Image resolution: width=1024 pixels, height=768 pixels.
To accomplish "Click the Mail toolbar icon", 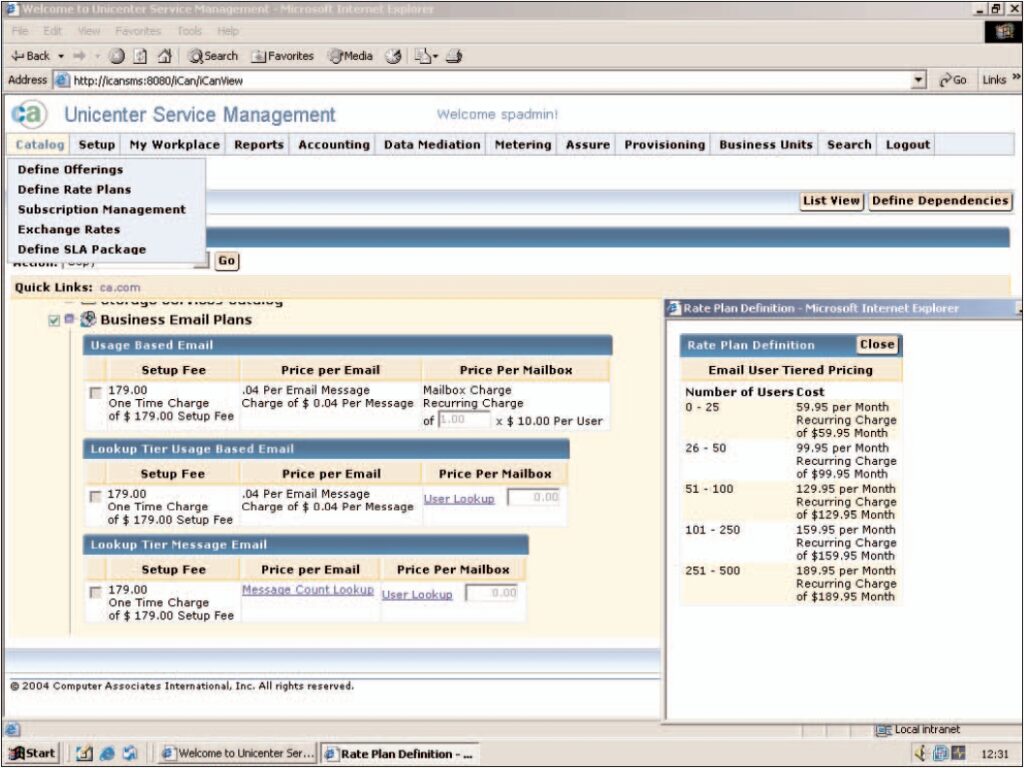I will click(422, 56).
